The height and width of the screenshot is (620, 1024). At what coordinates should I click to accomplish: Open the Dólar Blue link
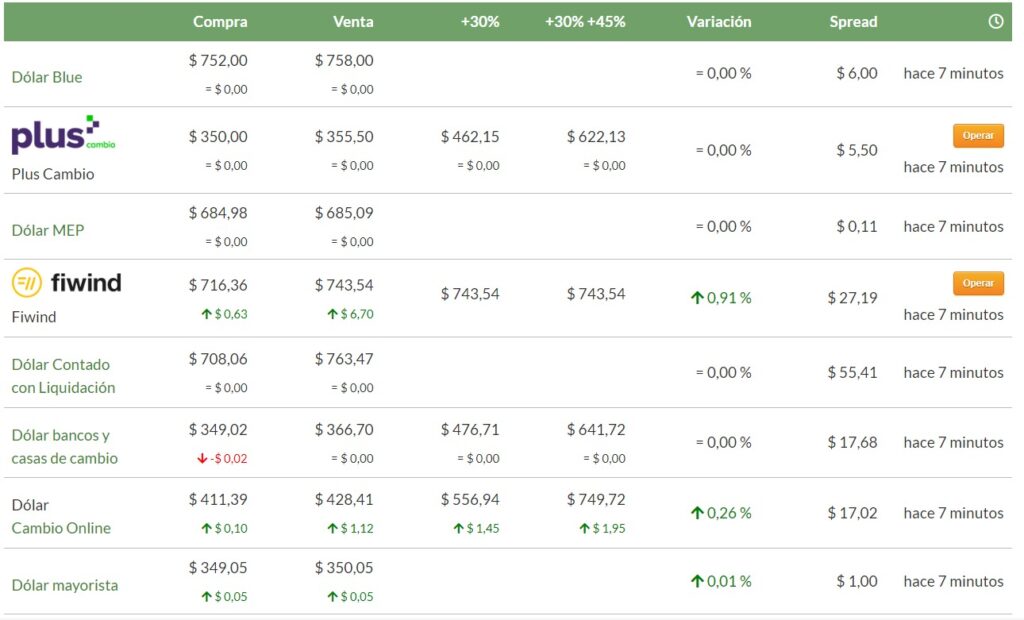click(47, 77)
